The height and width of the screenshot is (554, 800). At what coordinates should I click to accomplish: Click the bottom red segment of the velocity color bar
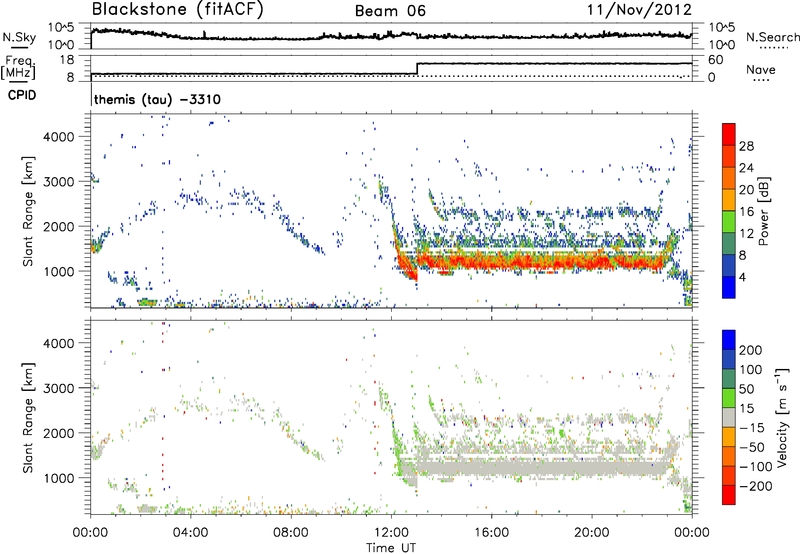(729, 495)
